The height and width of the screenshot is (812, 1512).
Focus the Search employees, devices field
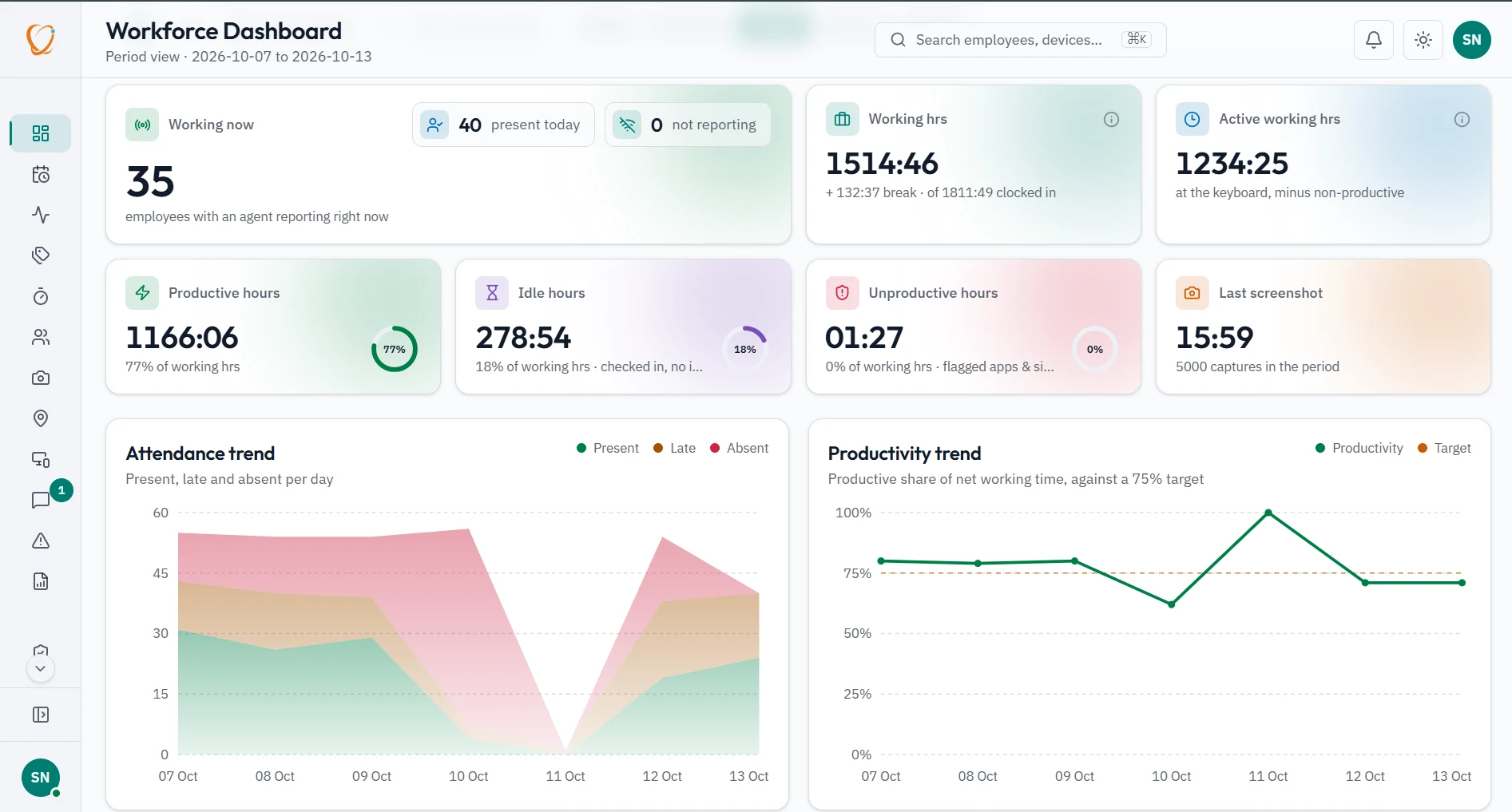1020,40
